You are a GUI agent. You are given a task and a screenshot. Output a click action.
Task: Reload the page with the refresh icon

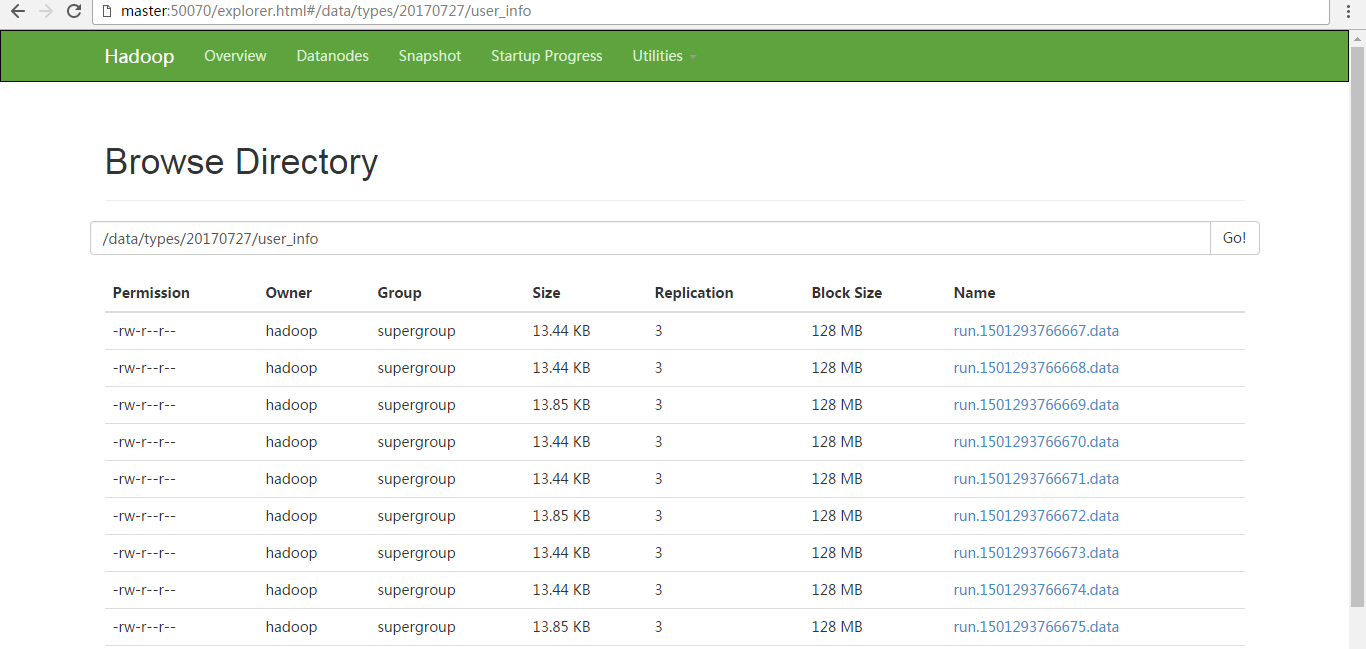coord(74,11)
